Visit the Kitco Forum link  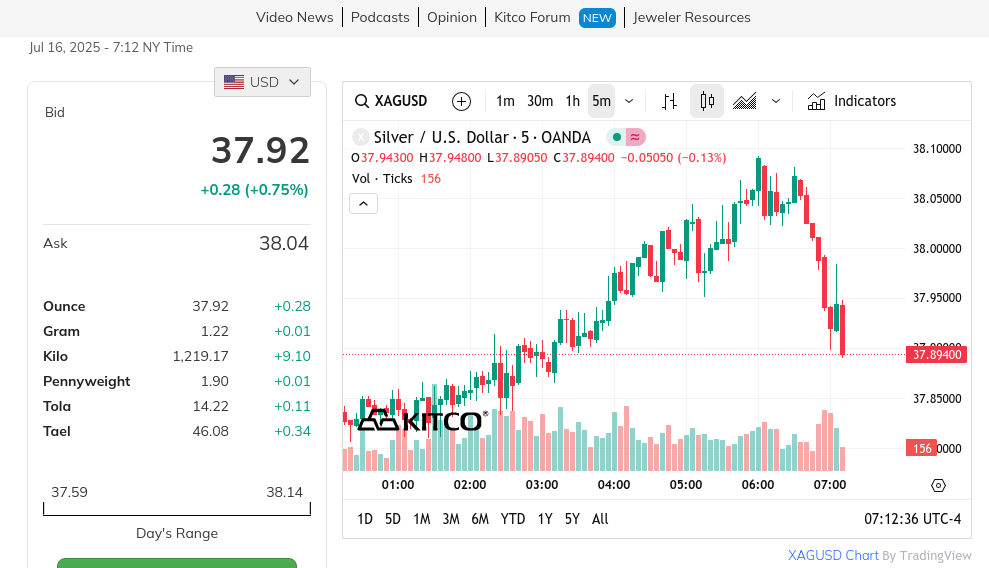click(x=532, y=17)
